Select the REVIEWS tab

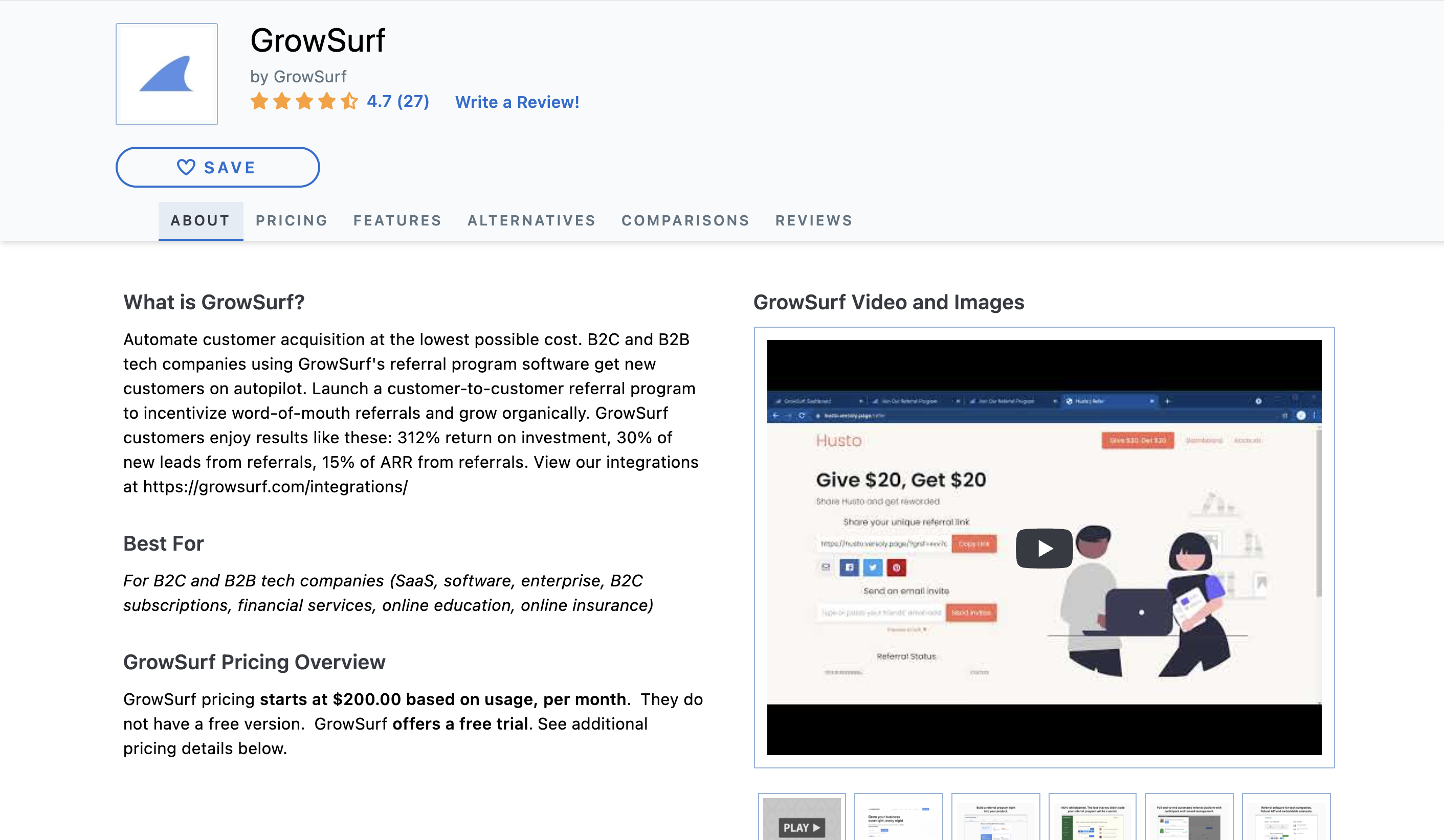click(x=814, y=220)
